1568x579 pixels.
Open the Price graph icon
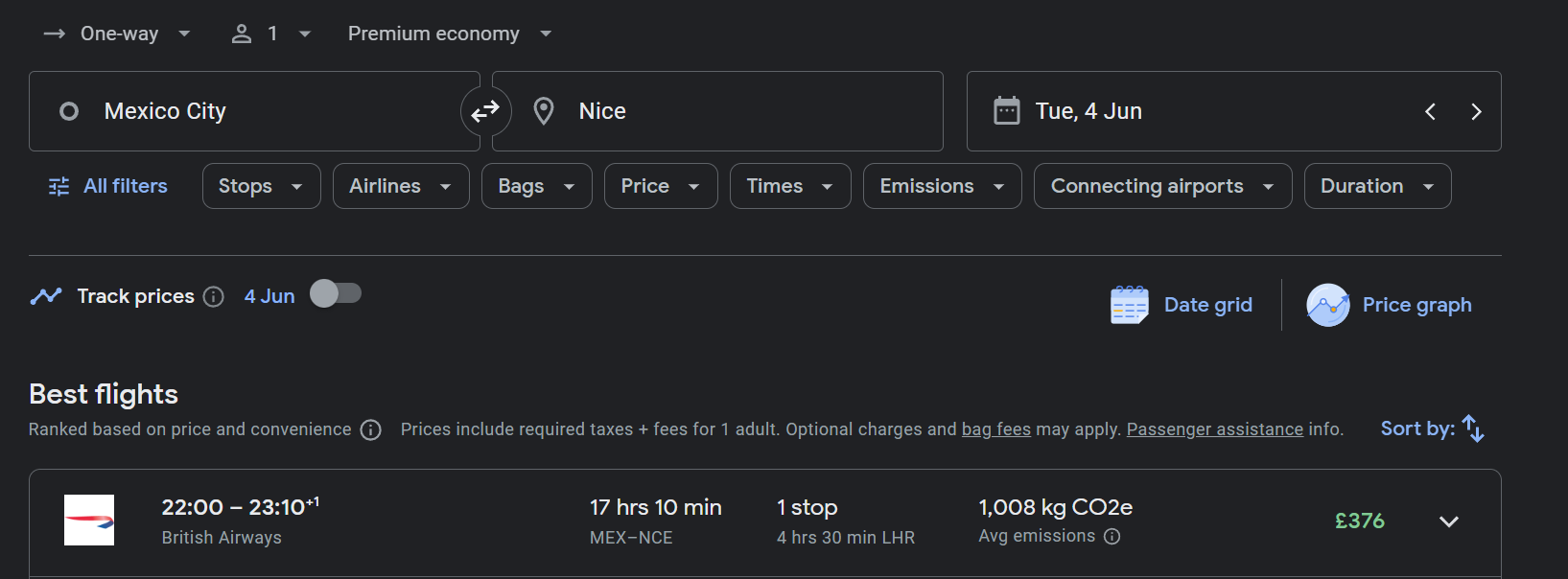[x=1328, y=305]
